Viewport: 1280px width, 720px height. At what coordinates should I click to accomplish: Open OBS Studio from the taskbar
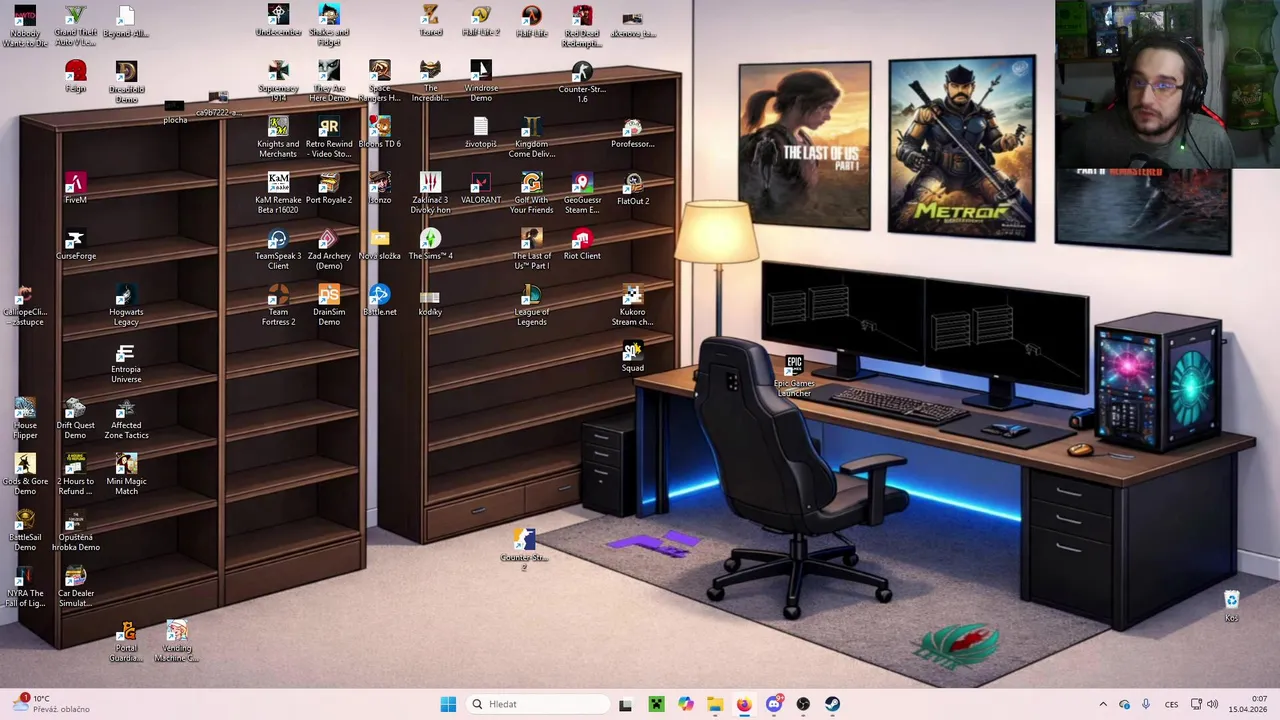point(803,704)
